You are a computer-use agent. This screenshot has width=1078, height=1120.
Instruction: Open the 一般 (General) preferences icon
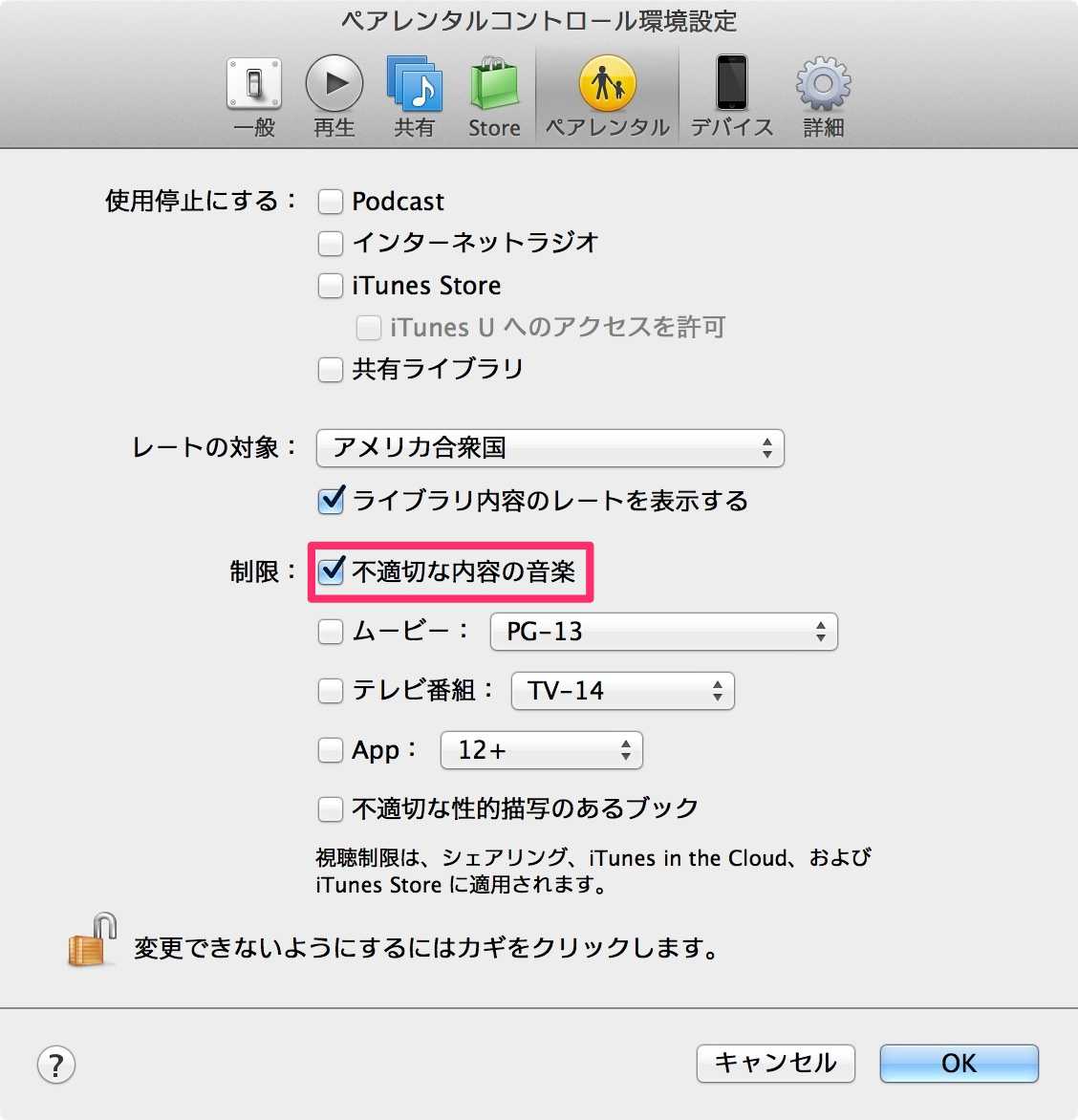click(254, 84)
